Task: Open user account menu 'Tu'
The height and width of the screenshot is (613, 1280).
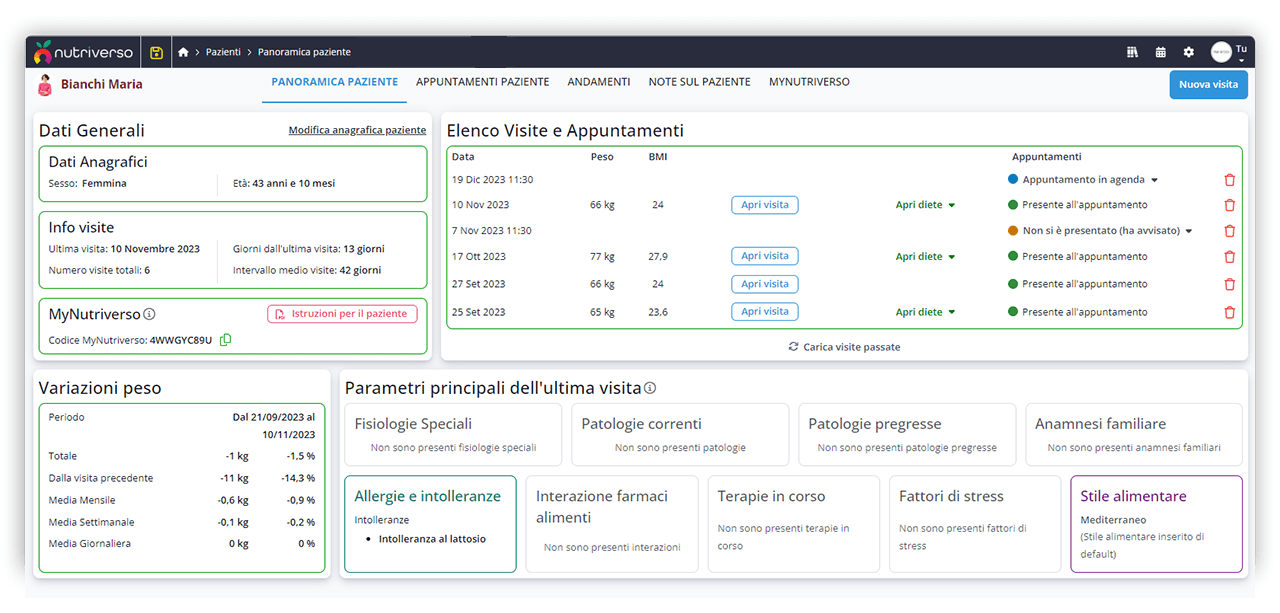Action: pos(1228,52)
